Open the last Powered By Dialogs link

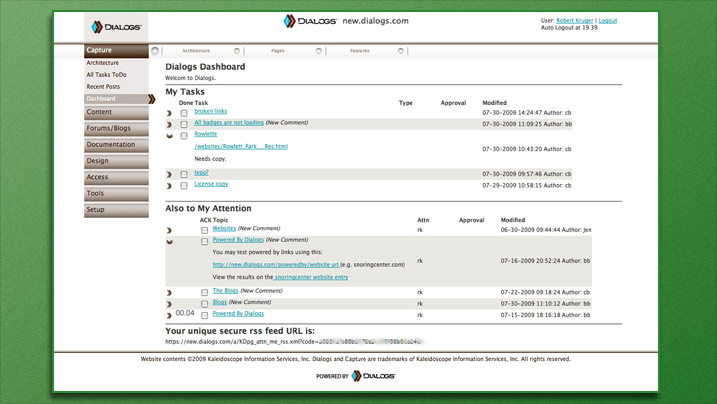[x=238, y=314]
